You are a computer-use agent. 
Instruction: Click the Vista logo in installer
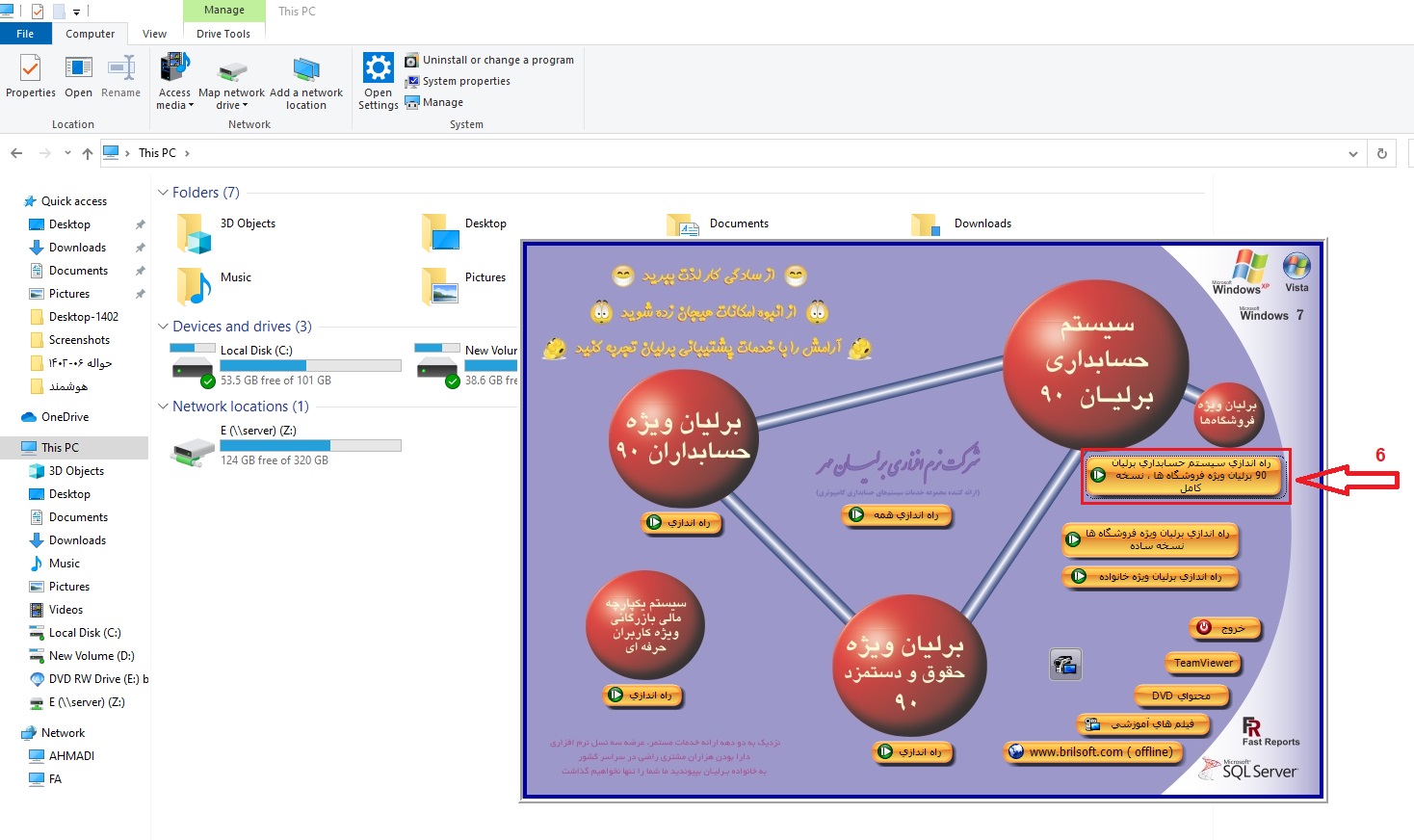(1296, 272)
